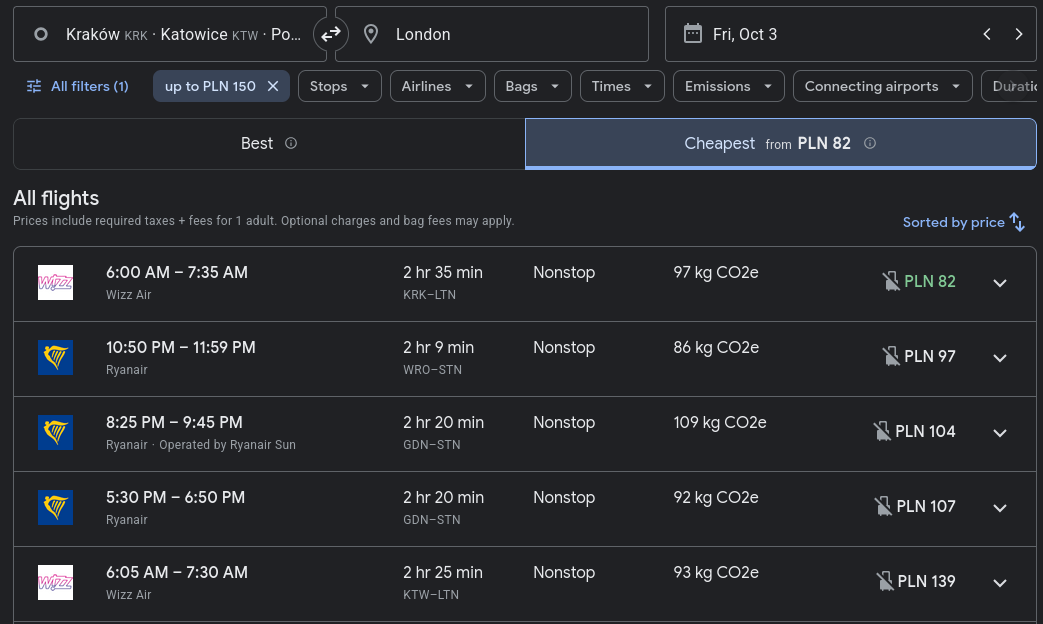This screenshot has width=1043, height=624.
Task: Go to previous date arrow
Action: point(987,34)
